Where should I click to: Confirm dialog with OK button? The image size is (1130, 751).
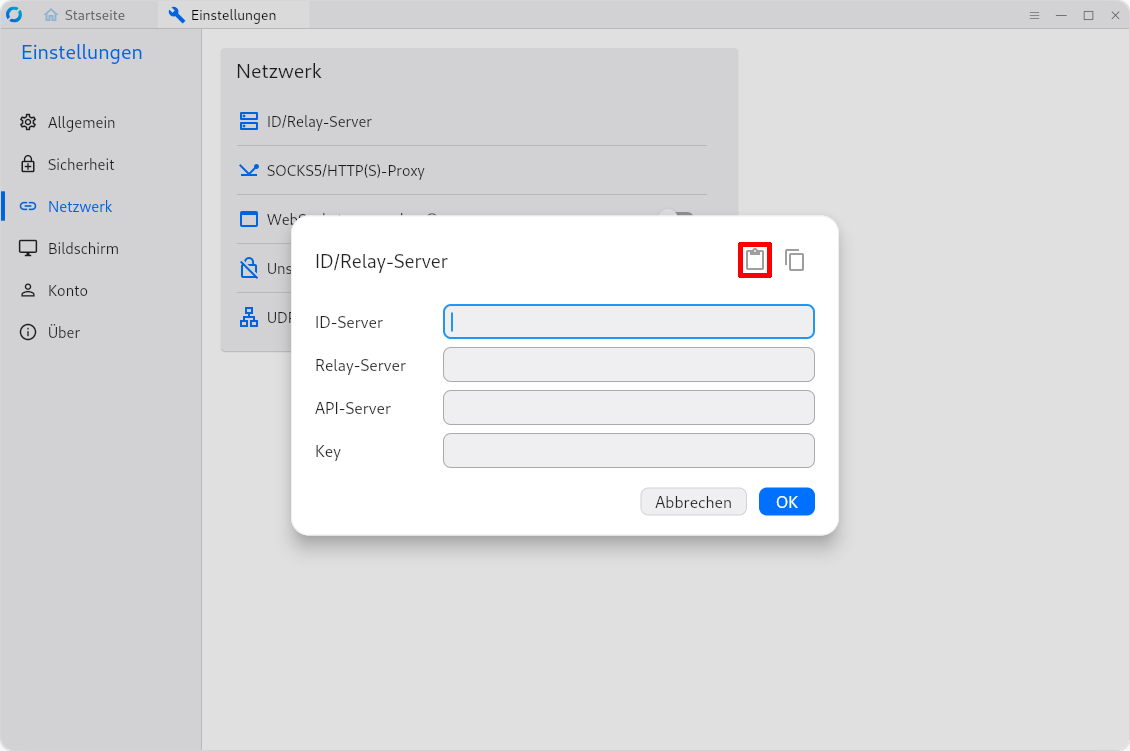pyautogui.click(x=786, y=502)
